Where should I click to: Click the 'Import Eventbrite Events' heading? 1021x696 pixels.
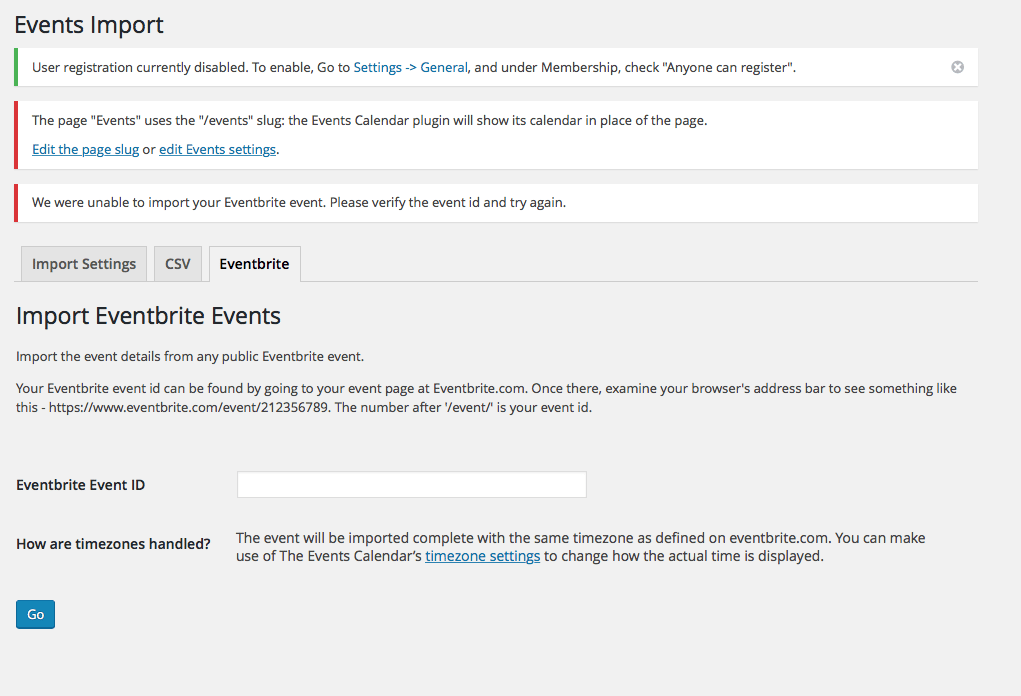(x=148, y=317)
